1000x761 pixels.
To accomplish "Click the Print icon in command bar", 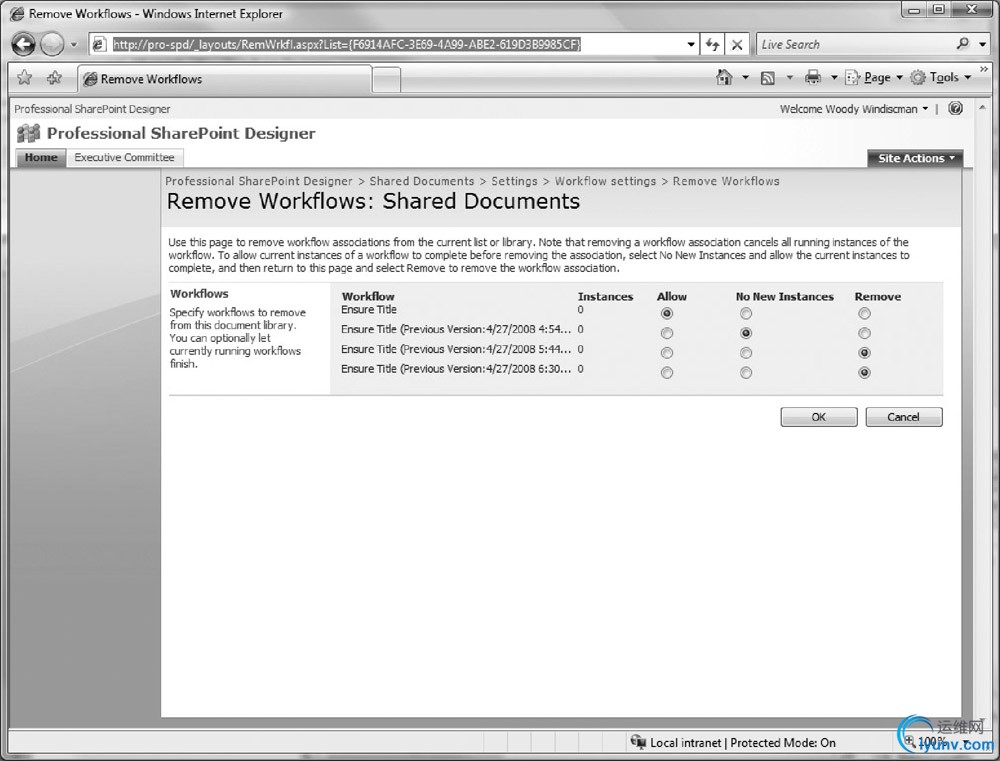I will [812, 78].
